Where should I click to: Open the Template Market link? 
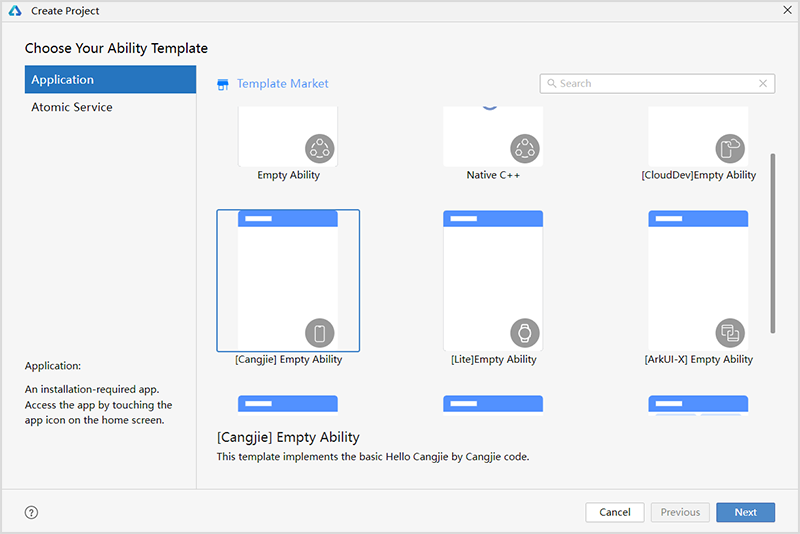point(282,84)
